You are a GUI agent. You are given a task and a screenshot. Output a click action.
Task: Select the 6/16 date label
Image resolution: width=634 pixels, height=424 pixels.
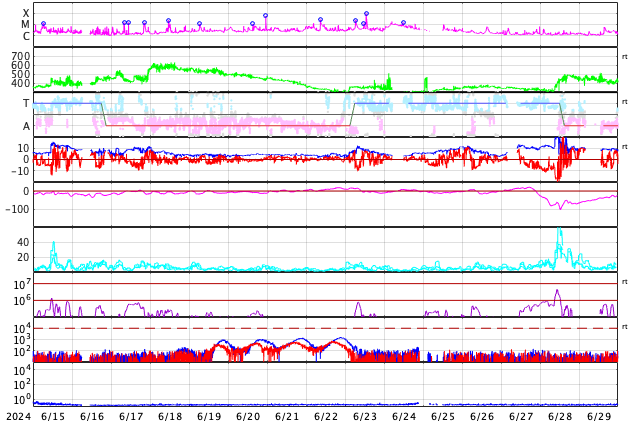pyautogui.click(x=92, y=416)
